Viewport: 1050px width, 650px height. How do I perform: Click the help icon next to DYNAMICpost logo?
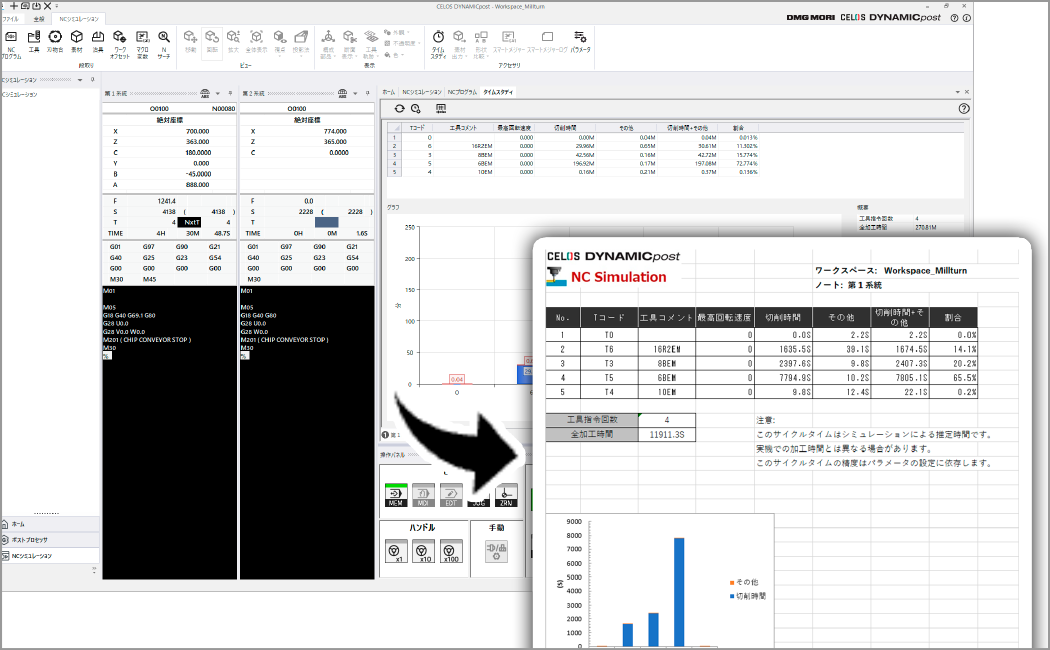[954, 18]
